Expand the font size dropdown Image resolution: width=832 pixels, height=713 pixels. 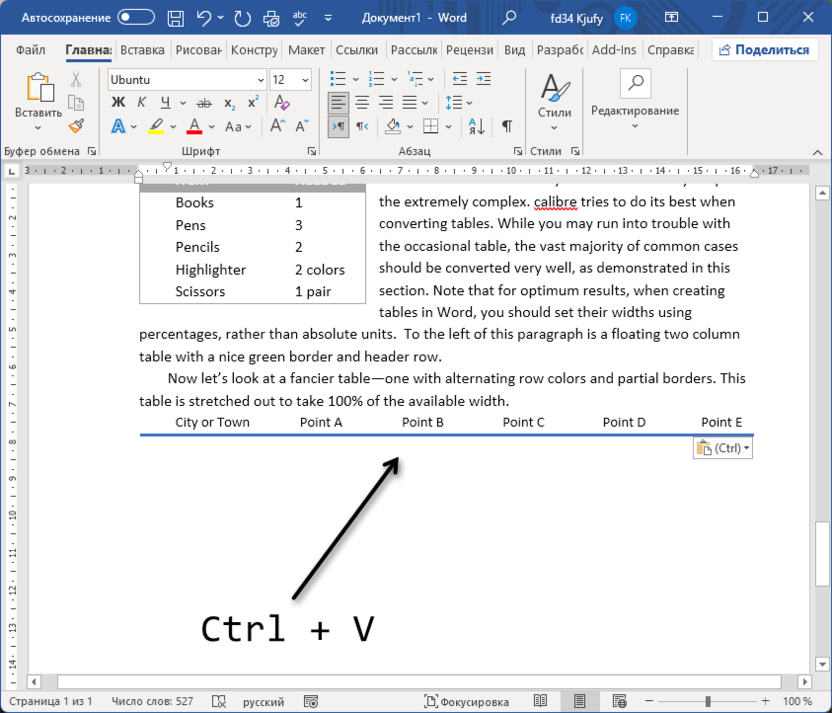[305, 80]
